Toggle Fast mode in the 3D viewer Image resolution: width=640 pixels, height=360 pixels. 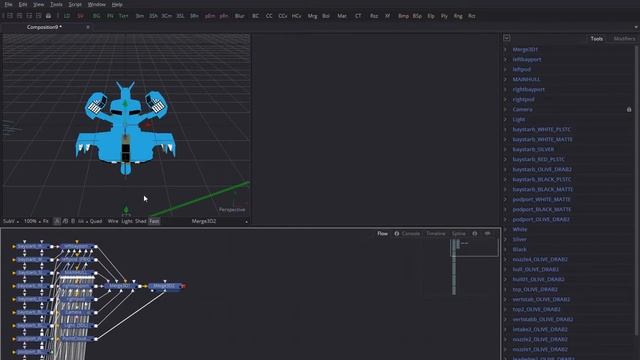click(x=154, y=221)
